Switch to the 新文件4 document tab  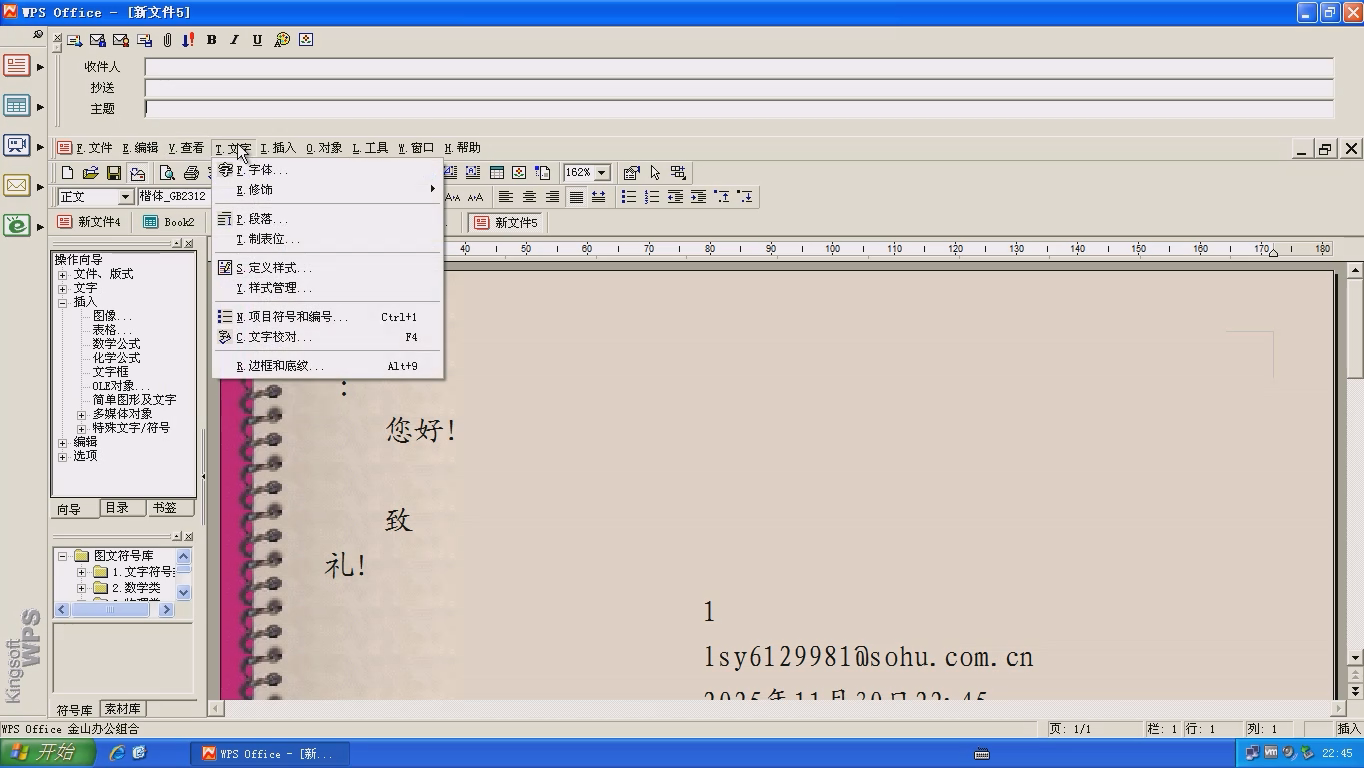(x=89, y=222)
